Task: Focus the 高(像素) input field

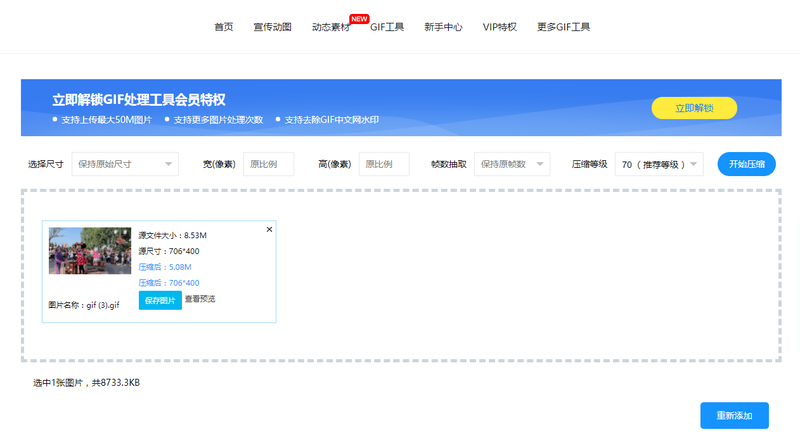Action: click(384, 164)
